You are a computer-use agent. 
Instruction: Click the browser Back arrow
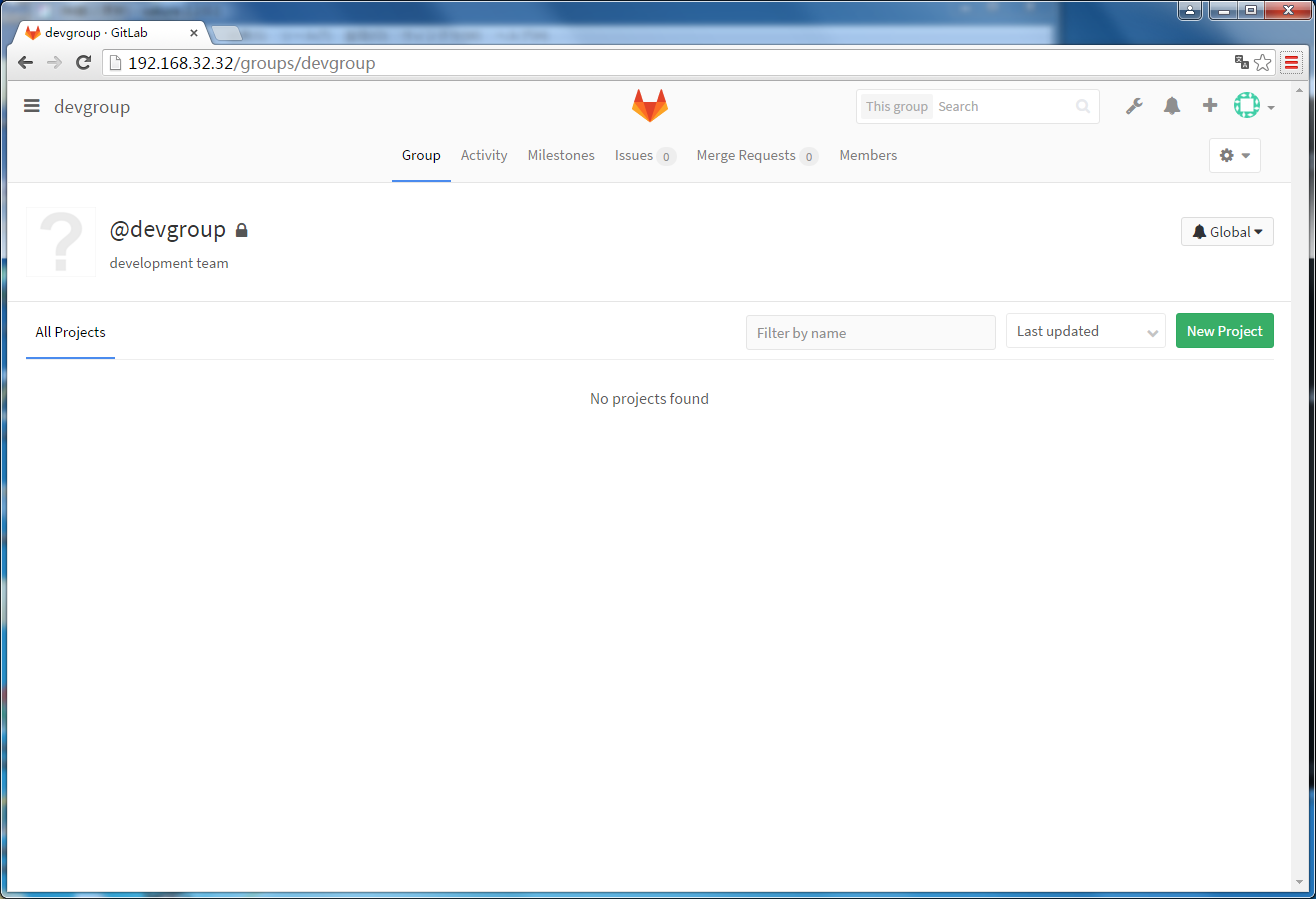[26, 62]
